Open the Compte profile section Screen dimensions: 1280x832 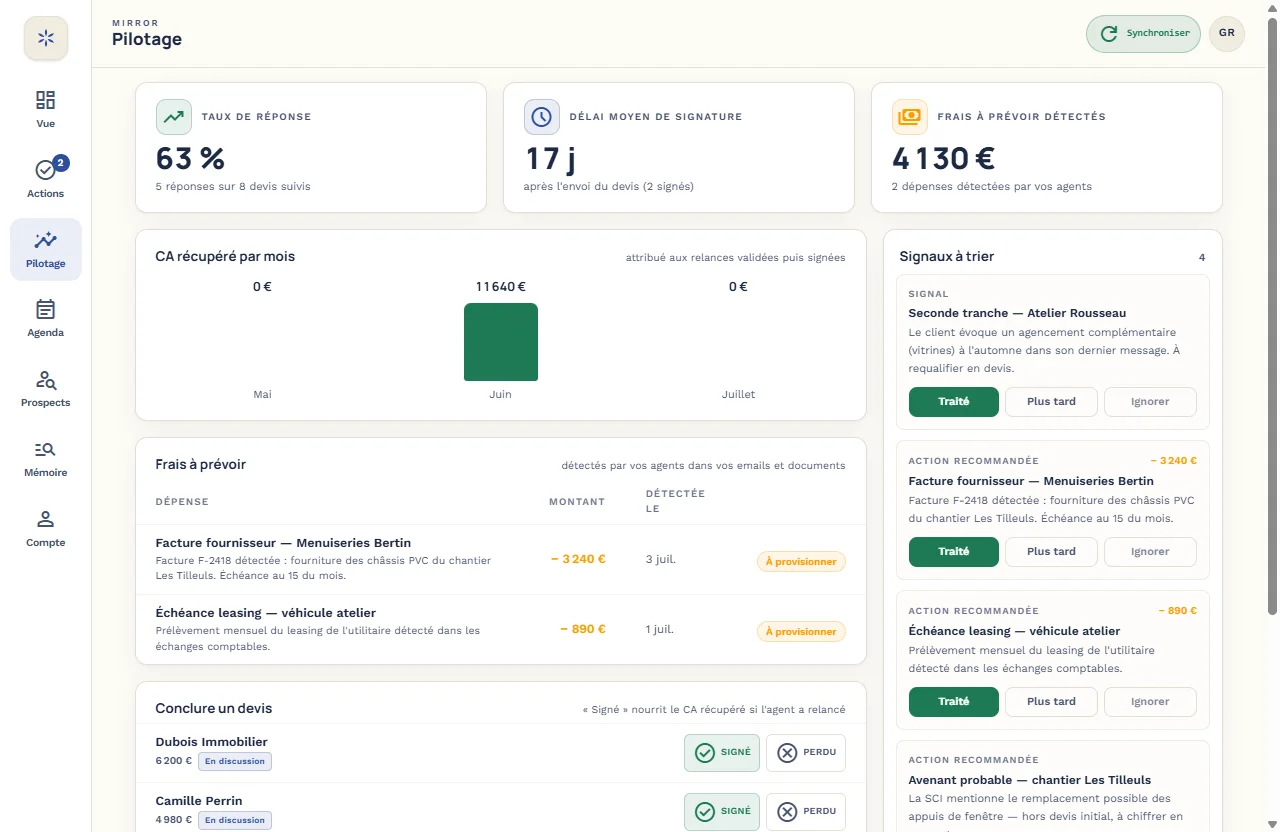tap(46, 529)
